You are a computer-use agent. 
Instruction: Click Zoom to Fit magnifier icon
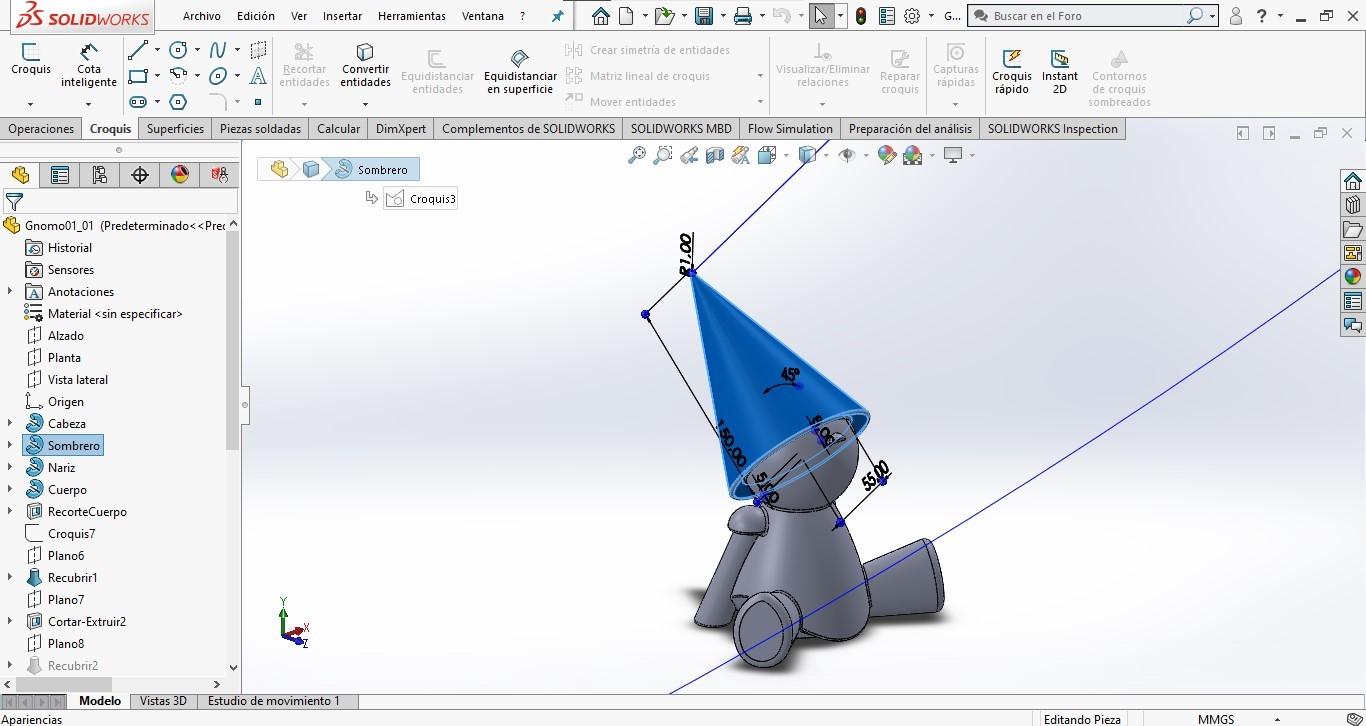(x=637, y=155)
